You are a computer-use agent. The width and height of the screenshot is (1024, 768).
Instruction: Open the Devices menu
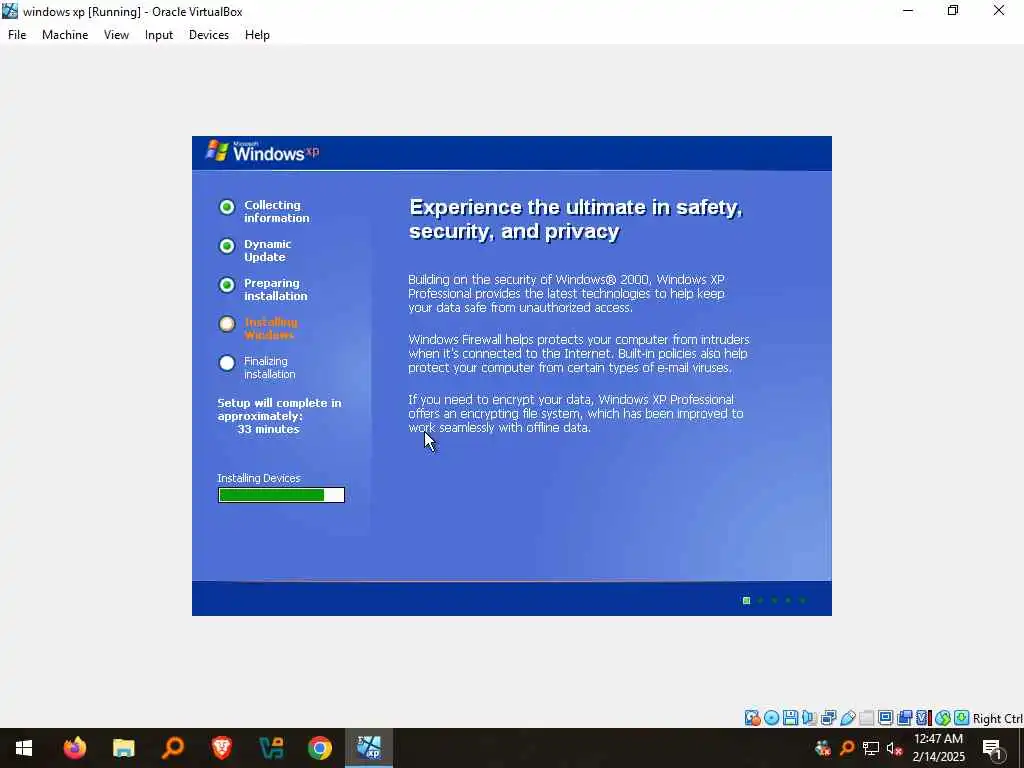[208, 35]
